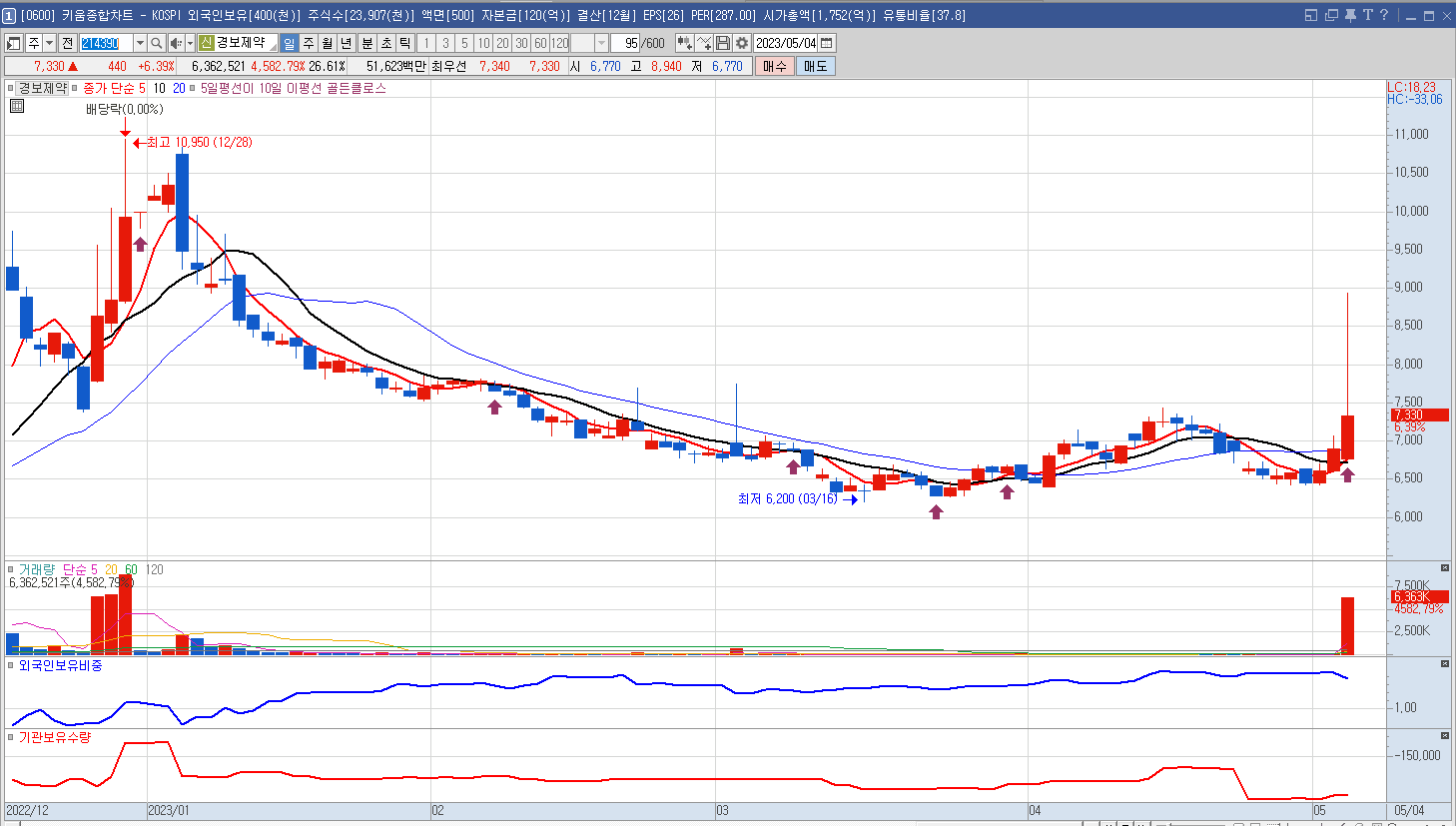The width and height of the screenshot is (1456, 826).
Task: Open the 주 market type dropdown arrow
Action: (49, 43)
